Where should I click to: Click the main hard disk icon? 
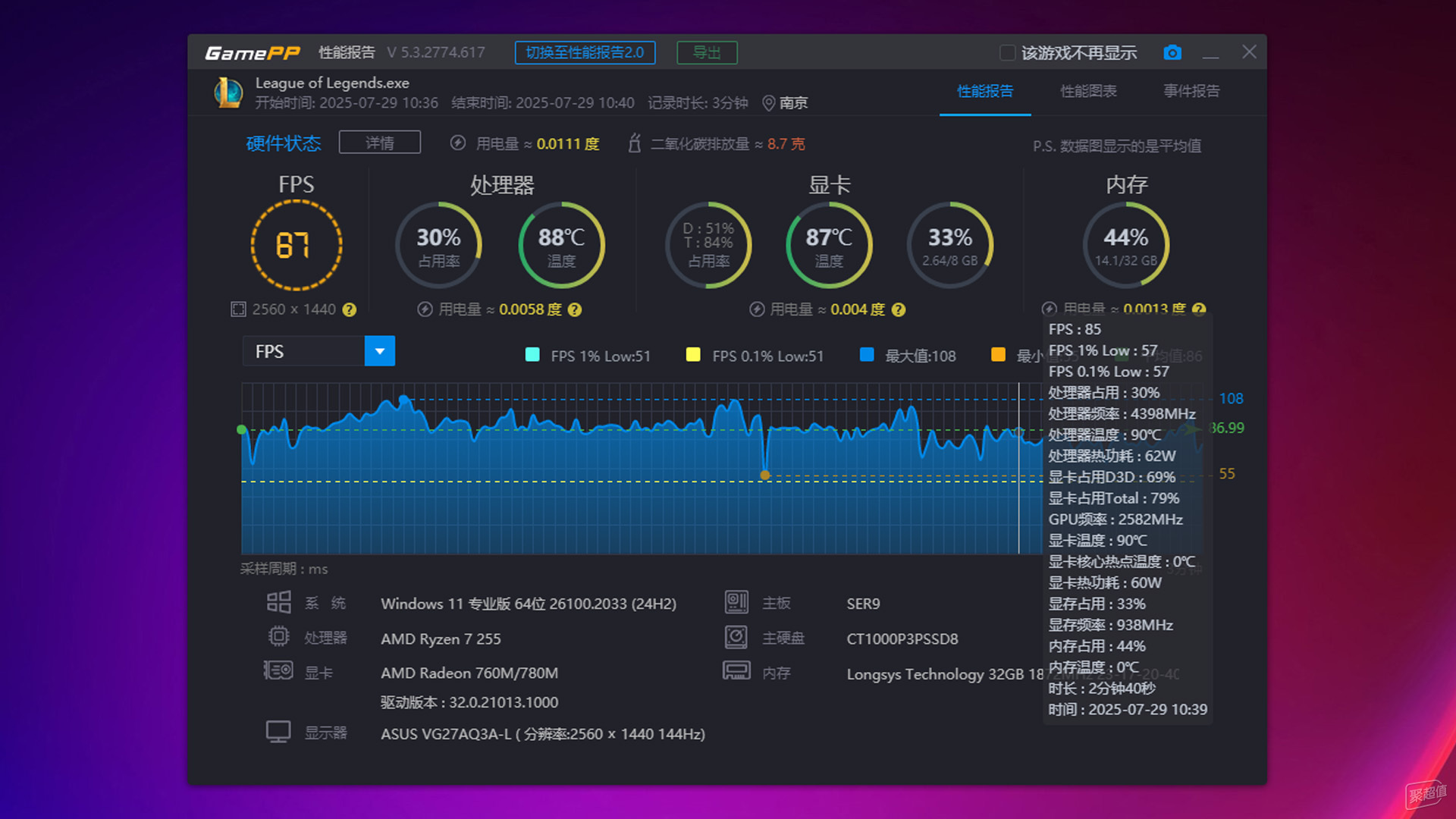[x=736, y=637]
